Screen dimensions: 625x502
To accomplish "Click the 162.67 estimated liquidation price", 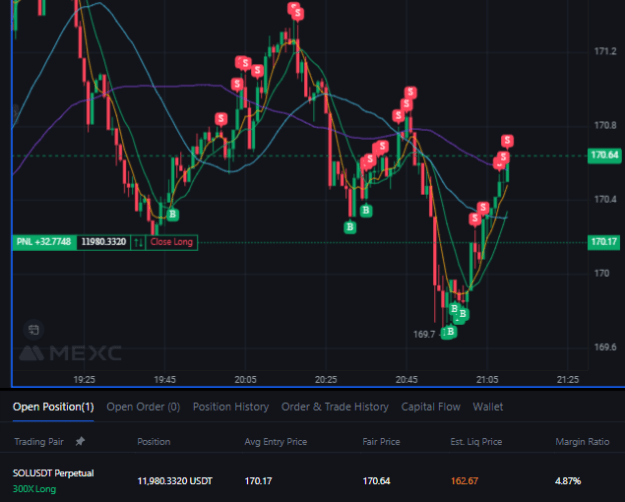I will (x=464, y=481).
